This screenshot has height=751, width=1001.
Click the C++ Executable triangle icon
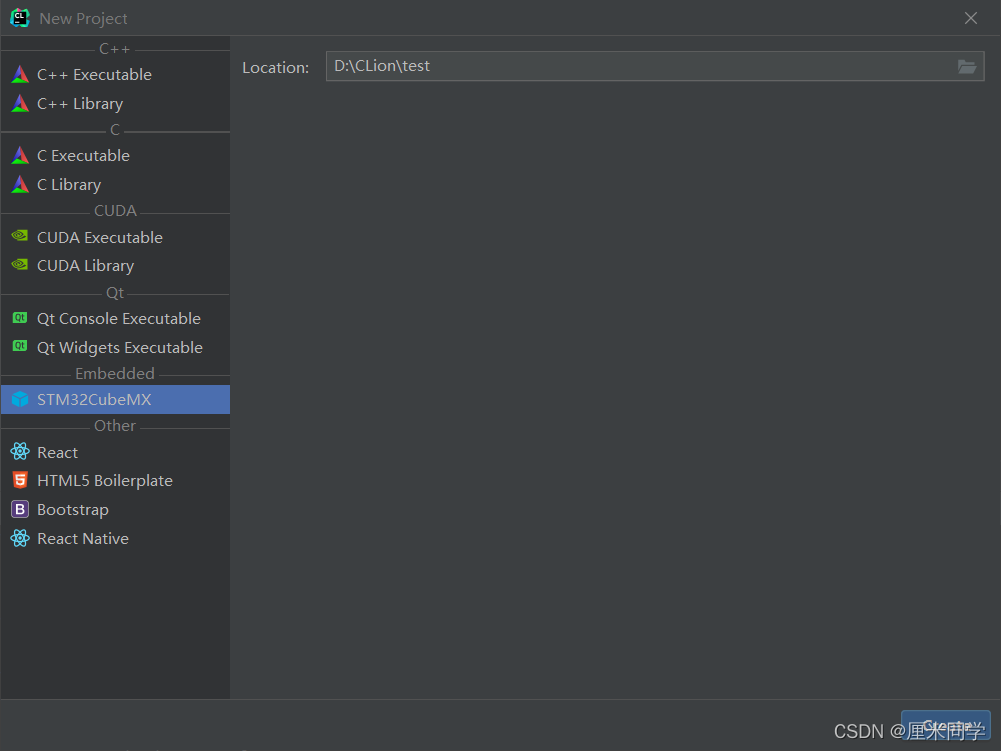(20, 75)
